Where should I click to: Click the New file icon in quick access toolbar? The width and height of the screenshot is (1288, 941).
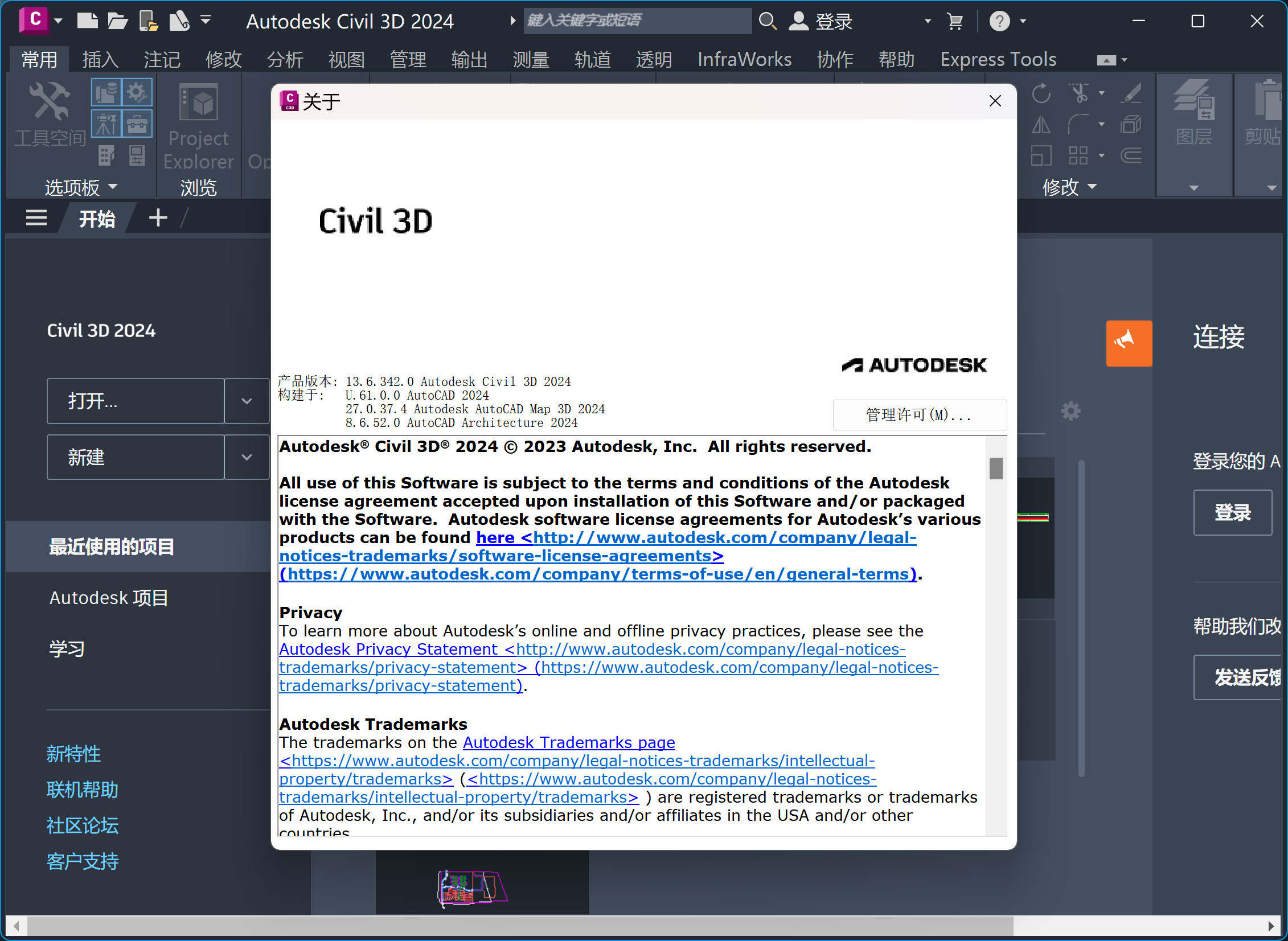[x=87, y=21]
